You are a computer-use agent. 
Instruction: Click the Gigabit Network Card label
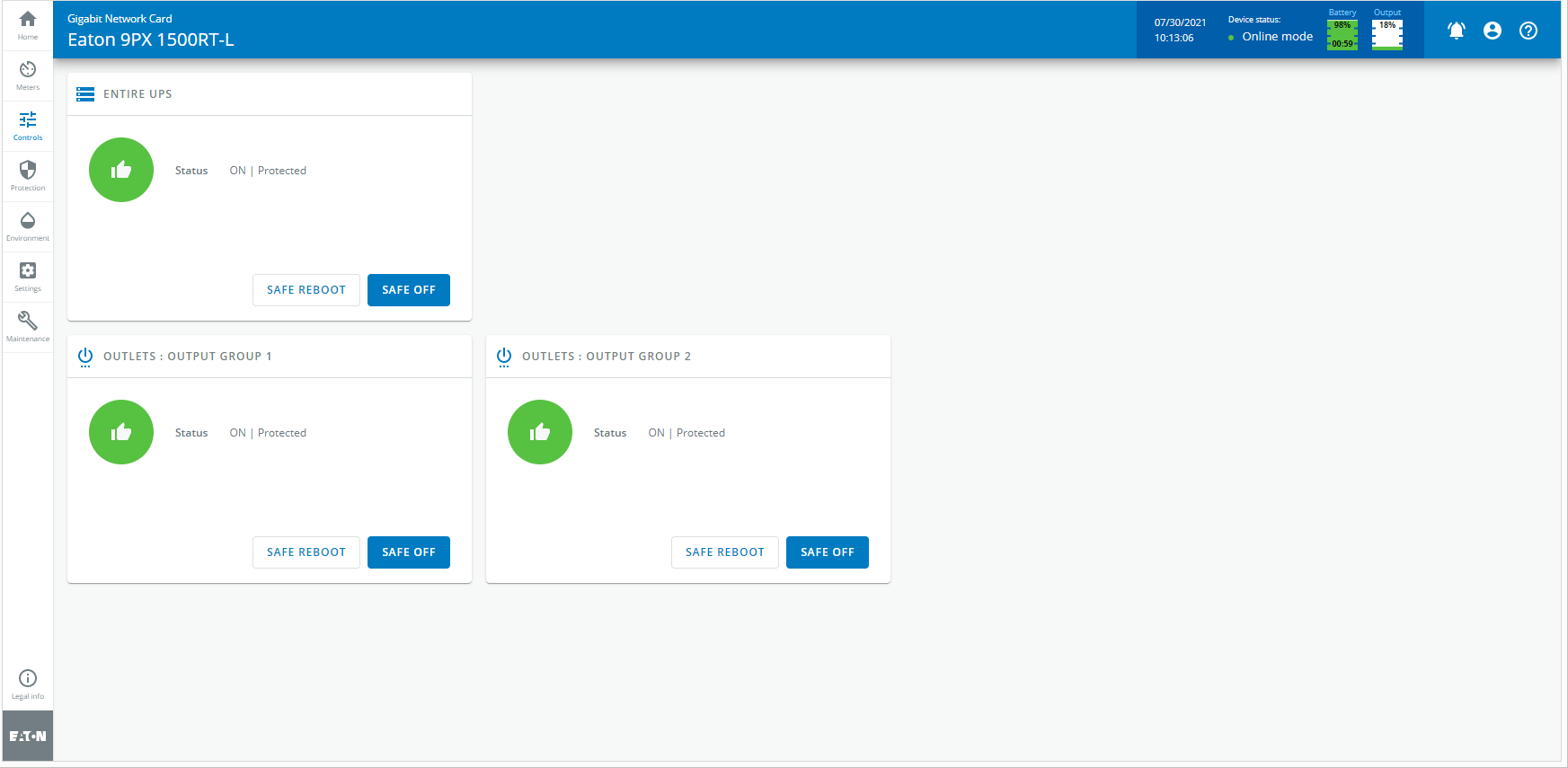(x=120, y=19)
